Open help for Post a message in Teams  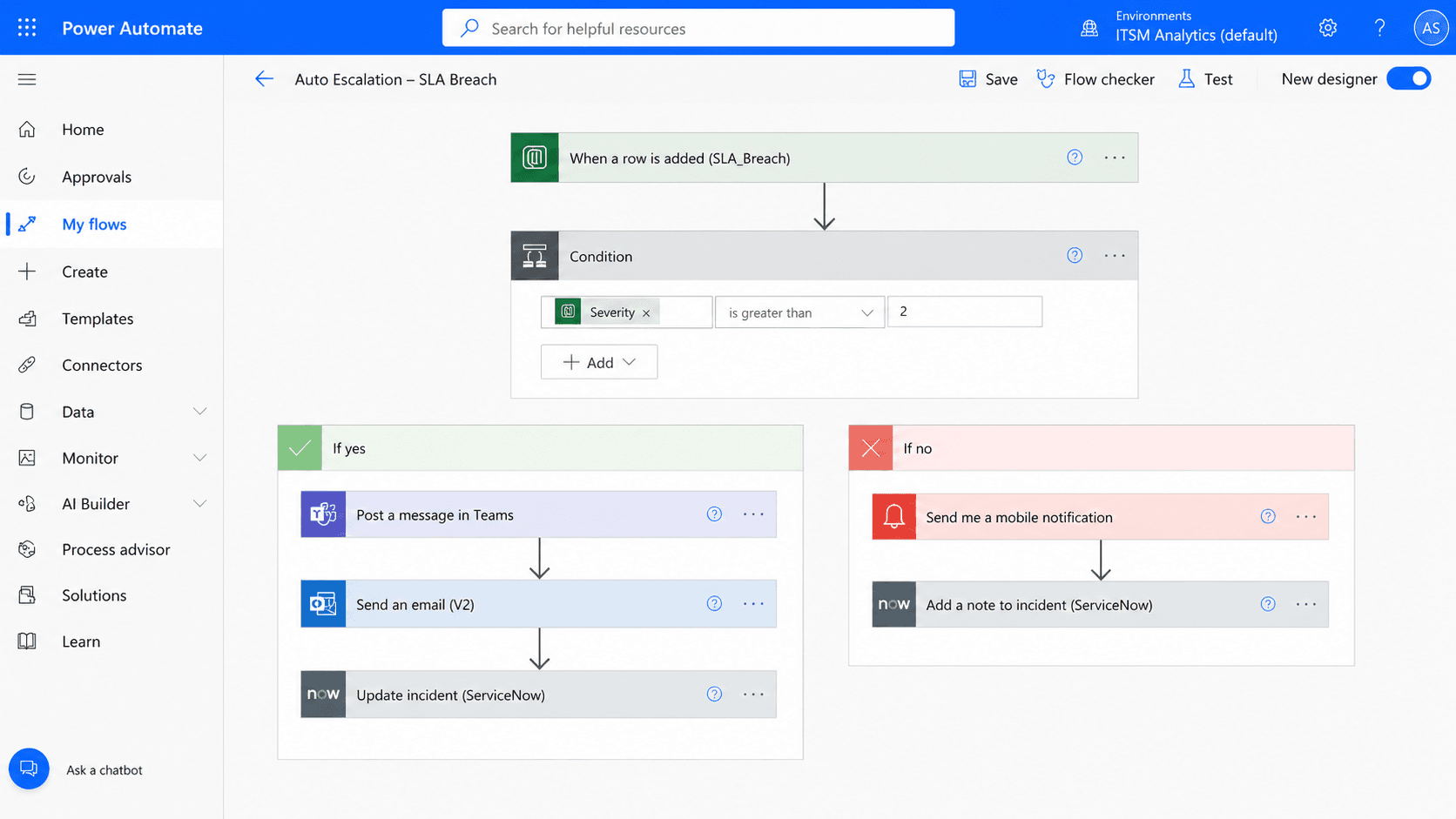pos(714,514)
